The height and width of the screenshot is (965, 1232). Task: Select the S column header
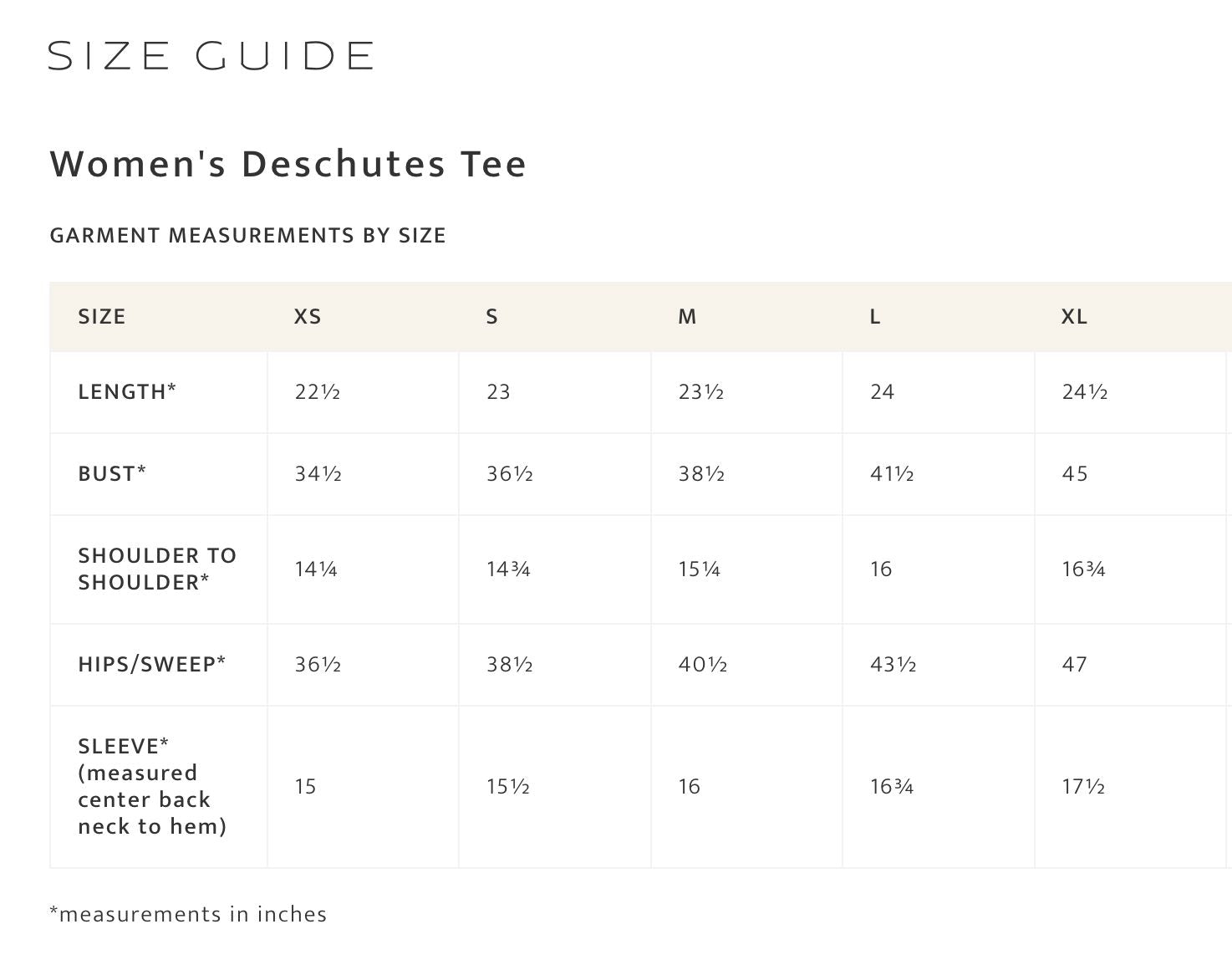[x=492, y=317]
